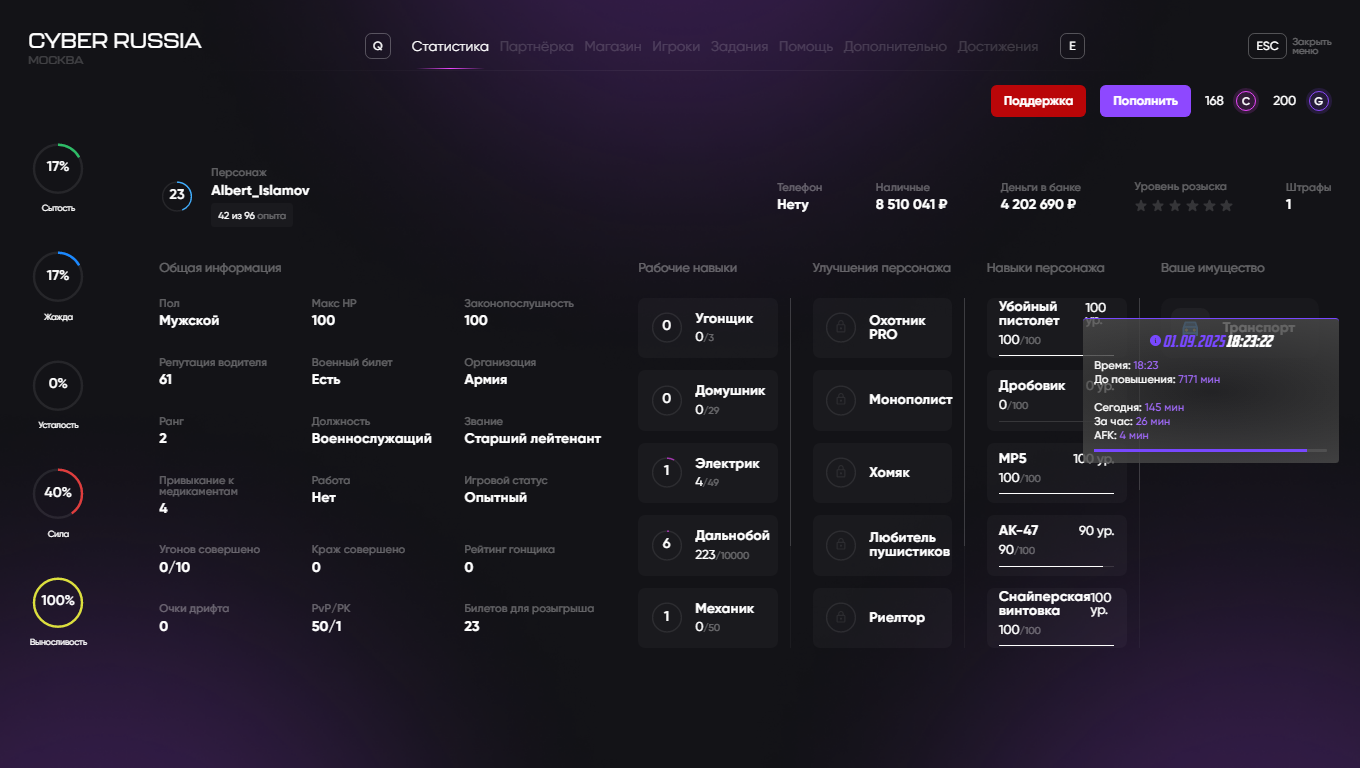Click the Дальнобой skill level circle
This screenshot has width=1360, height=768.
(667, 545)
